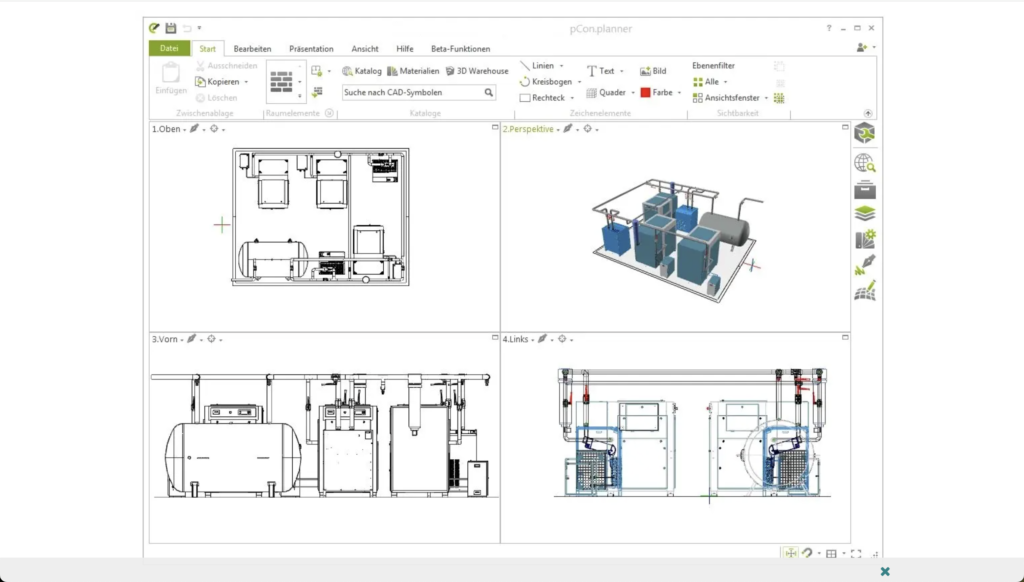Viewport: 1024px width, 582px height.
Task: Click the save disk icon in the title bar
Action: pos(171,28)
